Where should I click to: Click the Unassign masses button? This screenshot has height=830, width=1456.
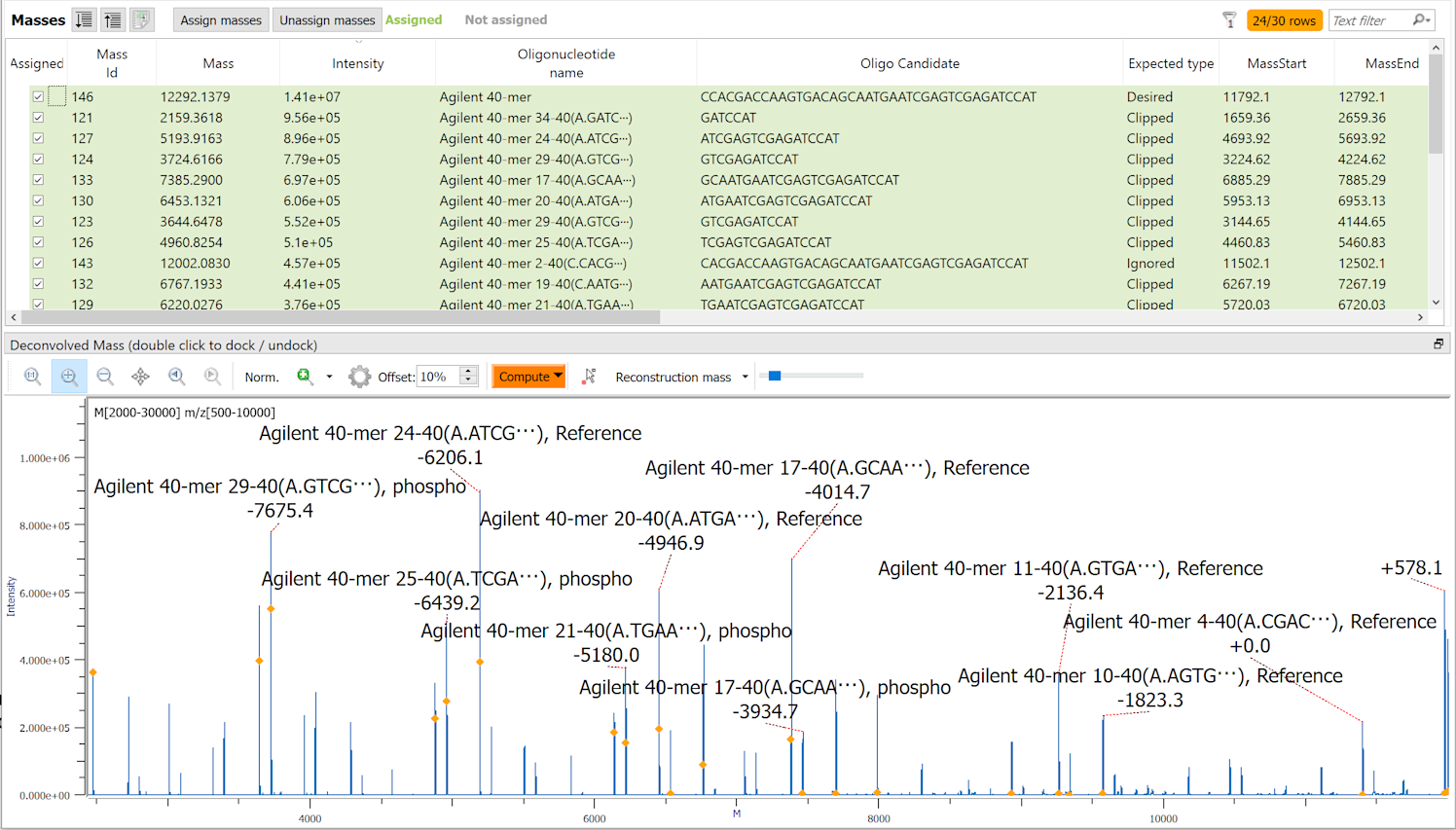click(327, 20)
